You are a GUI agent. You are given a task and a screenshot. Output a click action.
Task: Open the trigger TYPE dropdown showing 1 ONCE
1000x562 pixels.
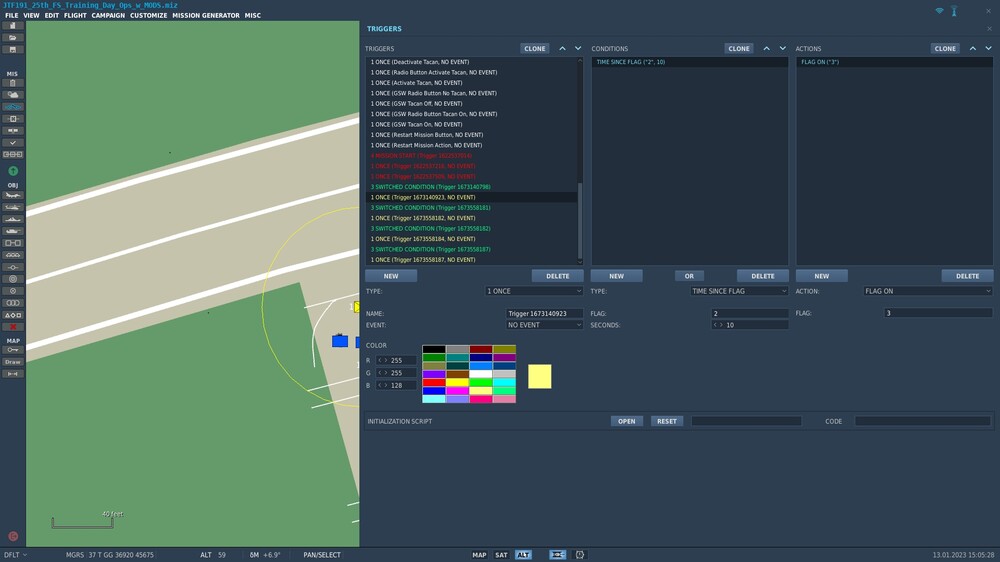pyautogui.click(x=534, y=291)
